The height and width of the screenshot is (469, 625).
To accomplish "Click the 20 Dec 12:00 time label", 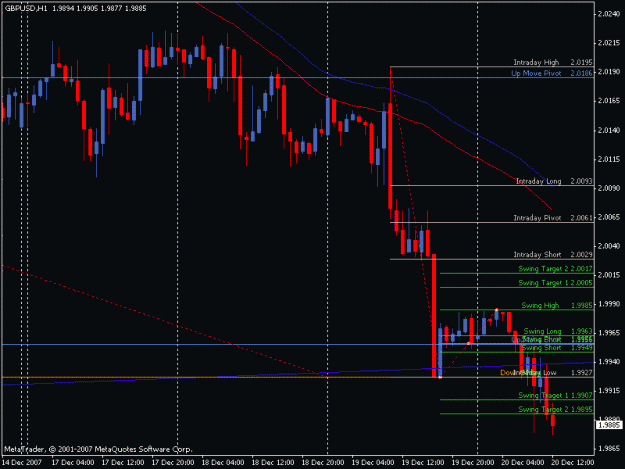I will click(573, 463).
